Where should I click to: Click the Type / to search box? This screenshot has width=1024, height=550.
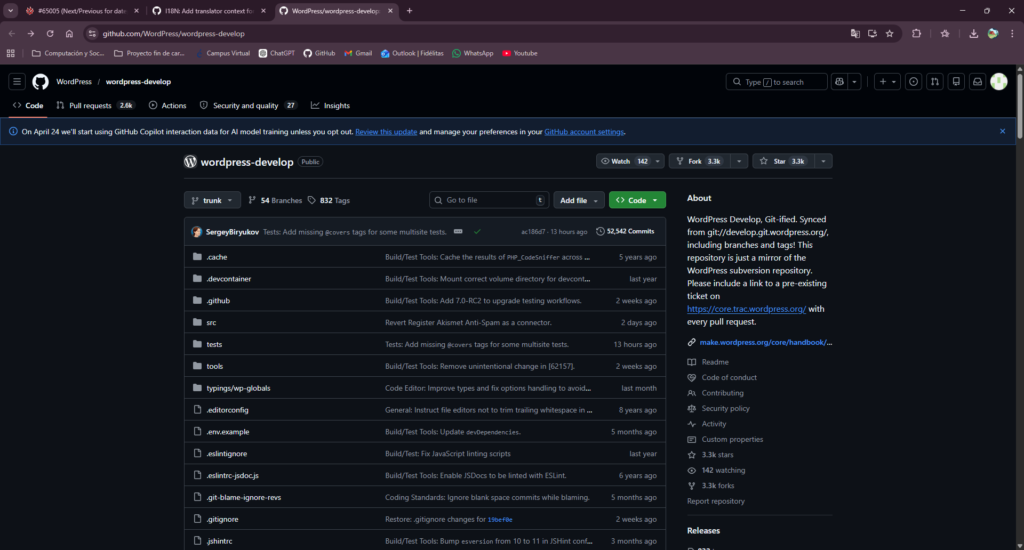(776, 82)
